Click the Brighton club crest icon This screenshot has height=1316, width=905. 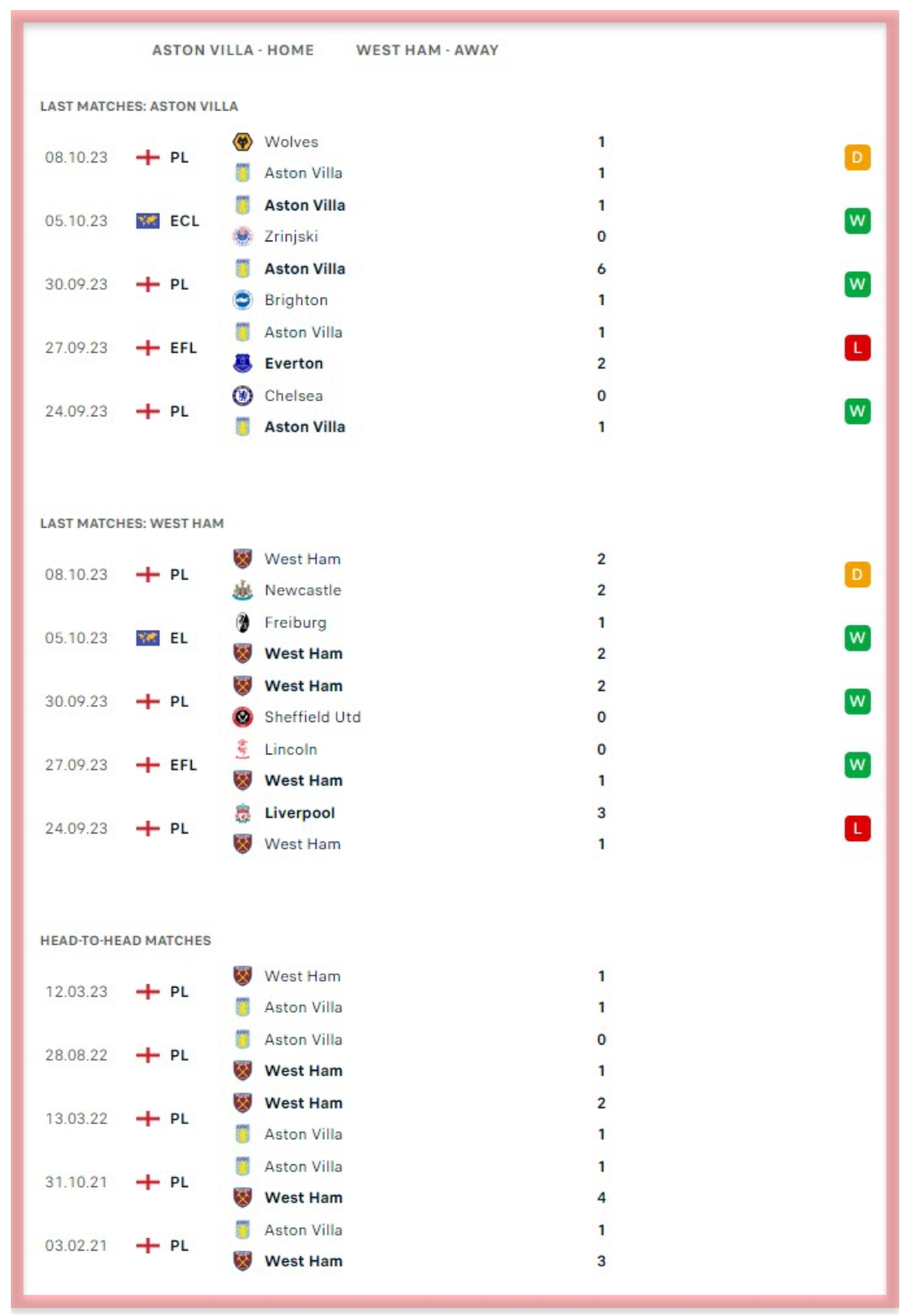point(243,300)
